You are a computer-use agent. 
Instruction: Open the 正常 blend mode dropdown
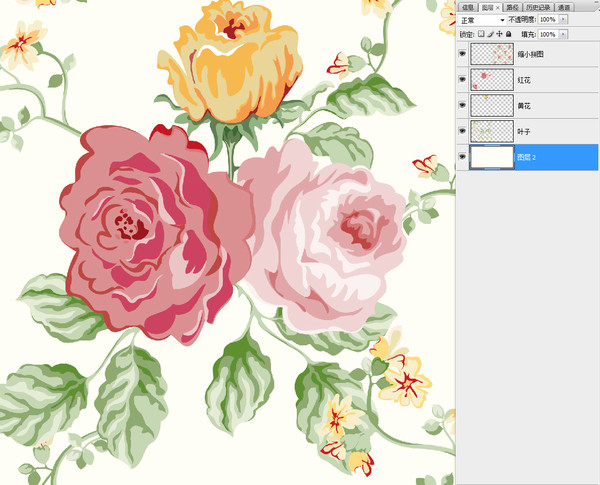point(482,20)
